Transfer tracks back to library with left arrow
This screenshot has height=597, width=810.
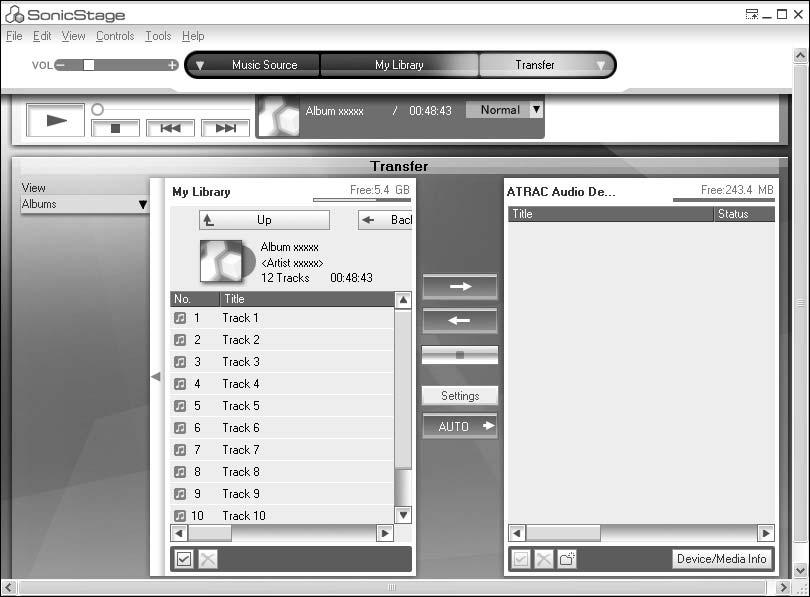460,321
